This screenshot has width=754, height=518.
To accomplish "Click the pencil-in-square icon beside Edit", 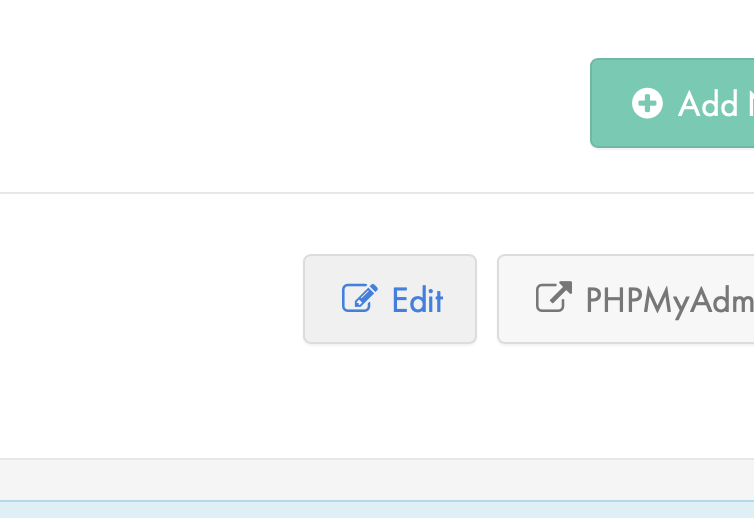I will click(360, 298).
